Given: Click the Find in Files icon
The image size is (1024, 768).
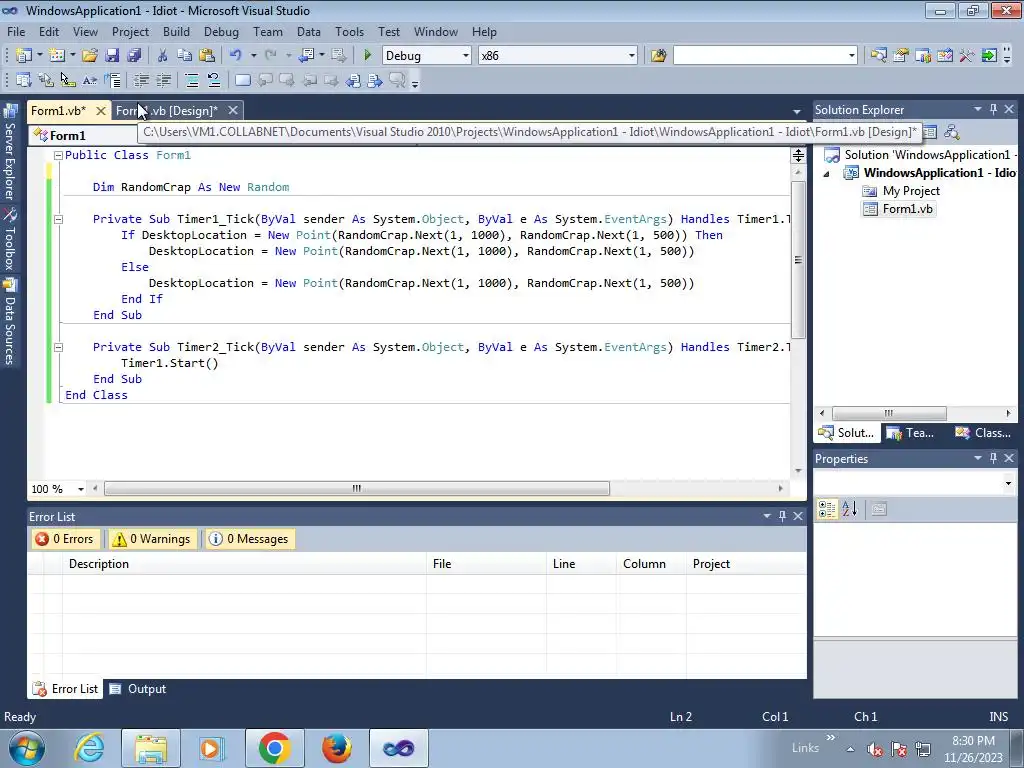Looking at the screenshot, I should [658, 56].
